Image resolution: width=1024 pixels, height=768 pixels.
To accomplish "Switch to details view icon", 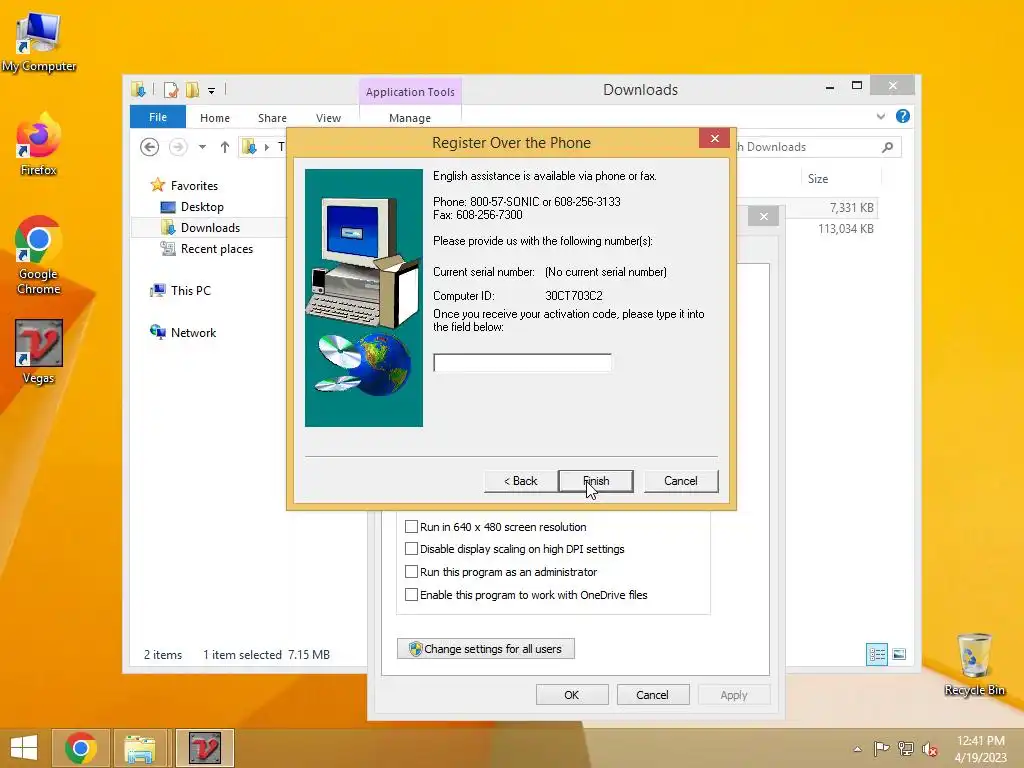I will [x=876, y=654].
